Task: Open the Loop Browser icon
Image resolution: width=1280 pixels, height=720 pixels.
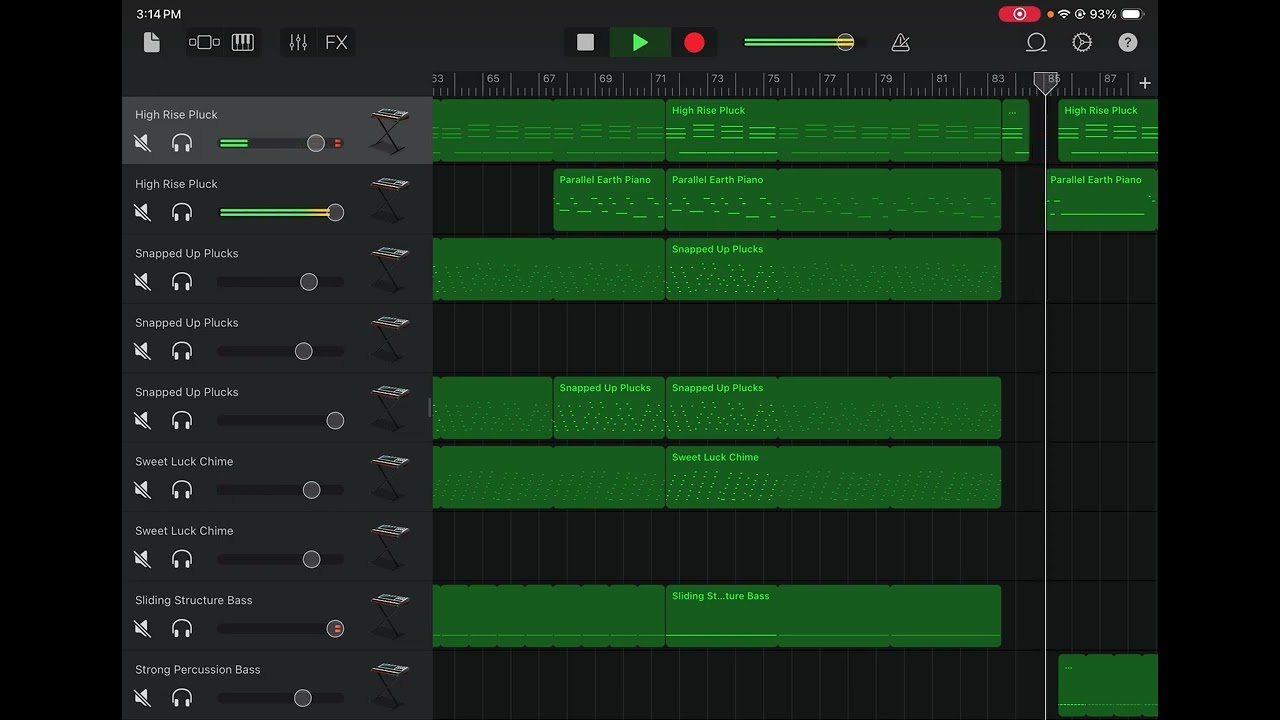Action: pos(1036,42)
